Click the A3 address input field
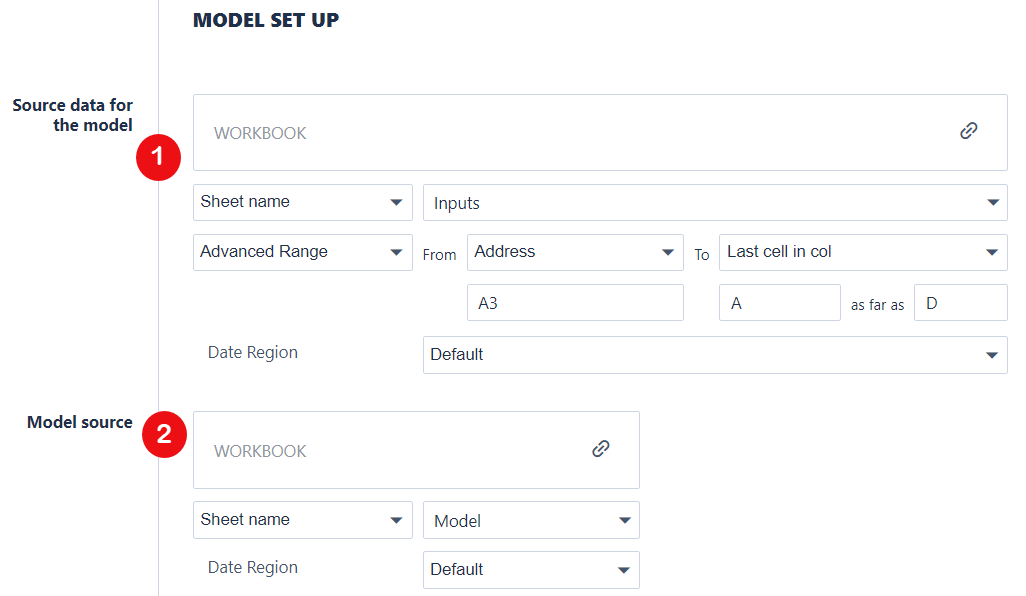 (575, 303)
